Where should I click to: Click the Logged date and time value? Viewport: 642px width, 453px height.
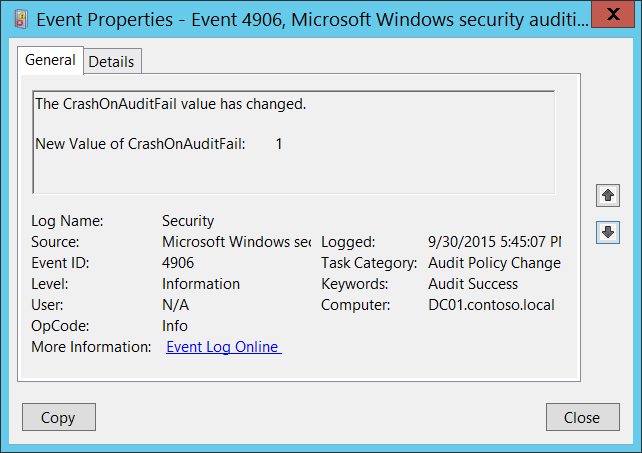coord(493,242)
